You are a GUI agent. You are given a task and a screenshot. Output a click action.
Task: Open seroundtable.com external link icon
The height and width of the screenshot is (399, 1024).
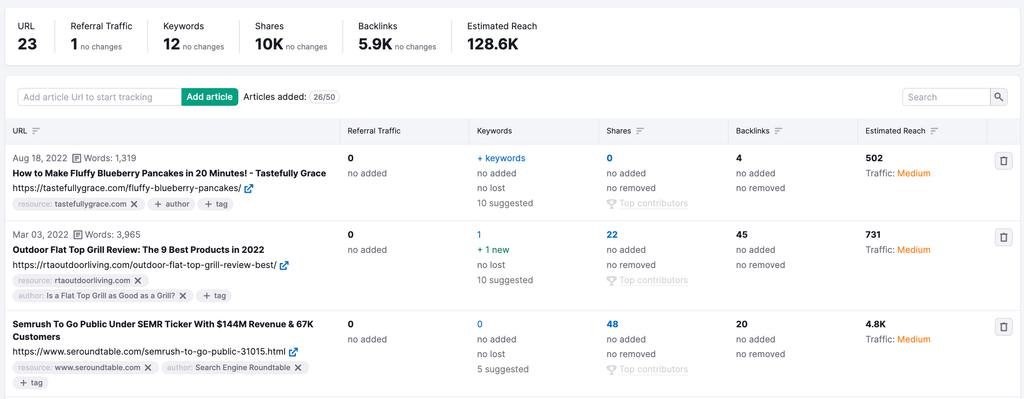point(293,352)
